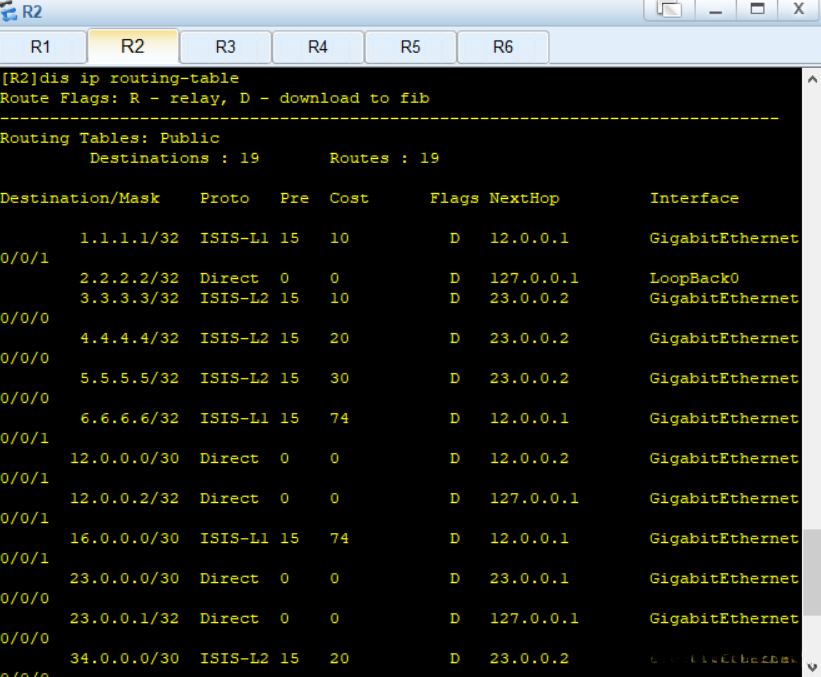This screenshot has height=677, width=821.
Task: Click ISIS-L1 protocol in 16.0.0.0/30 row
Action: click(x=235, y=539)
